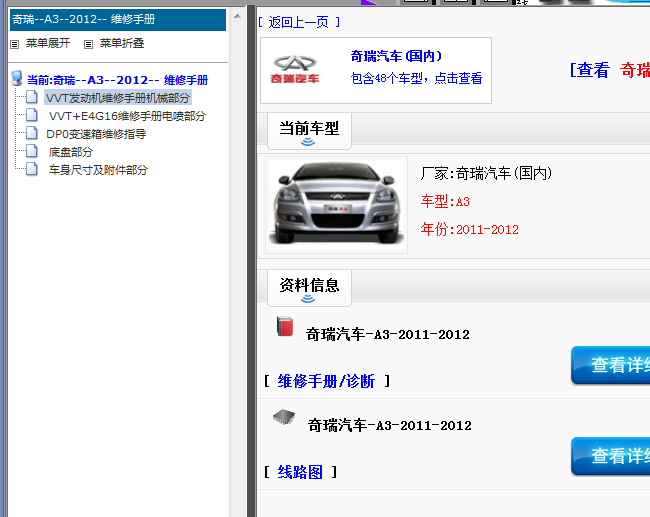Open the 维修手册/诊断 link

(x=326, y=381)
